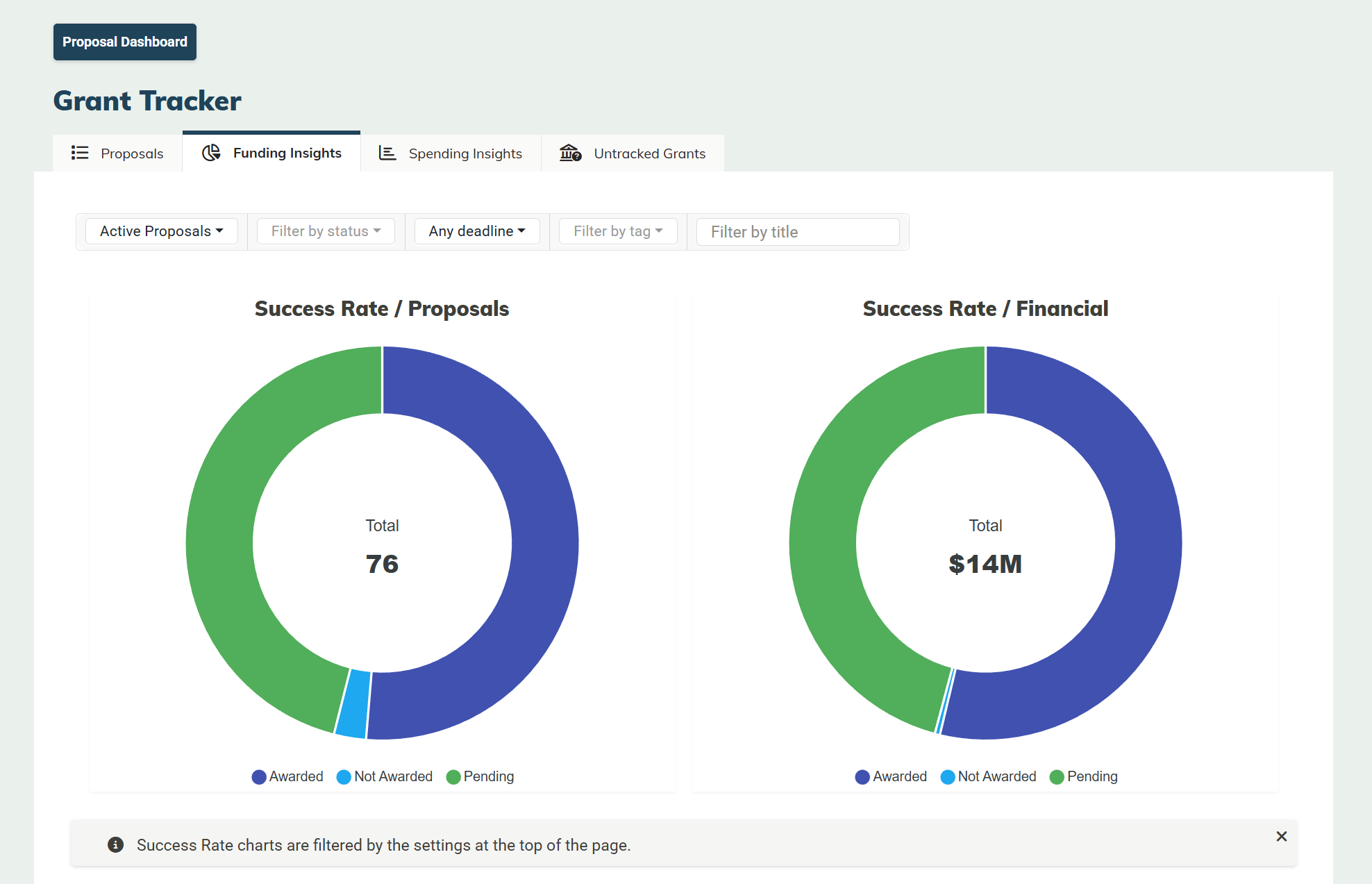Dismiss the Success Rate filter notice
This screenshot has height=884, width=1372.
pos(1281,836)
